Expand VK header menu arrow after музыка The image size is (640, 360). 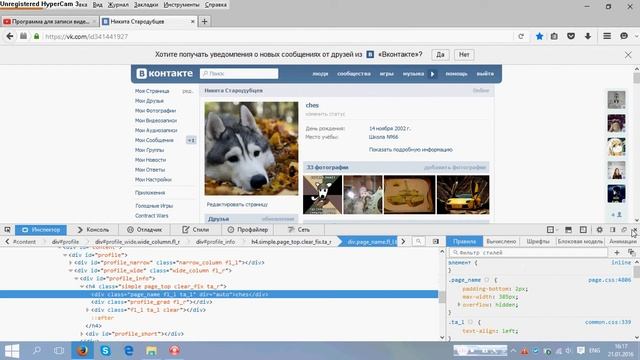coord(432,74)
